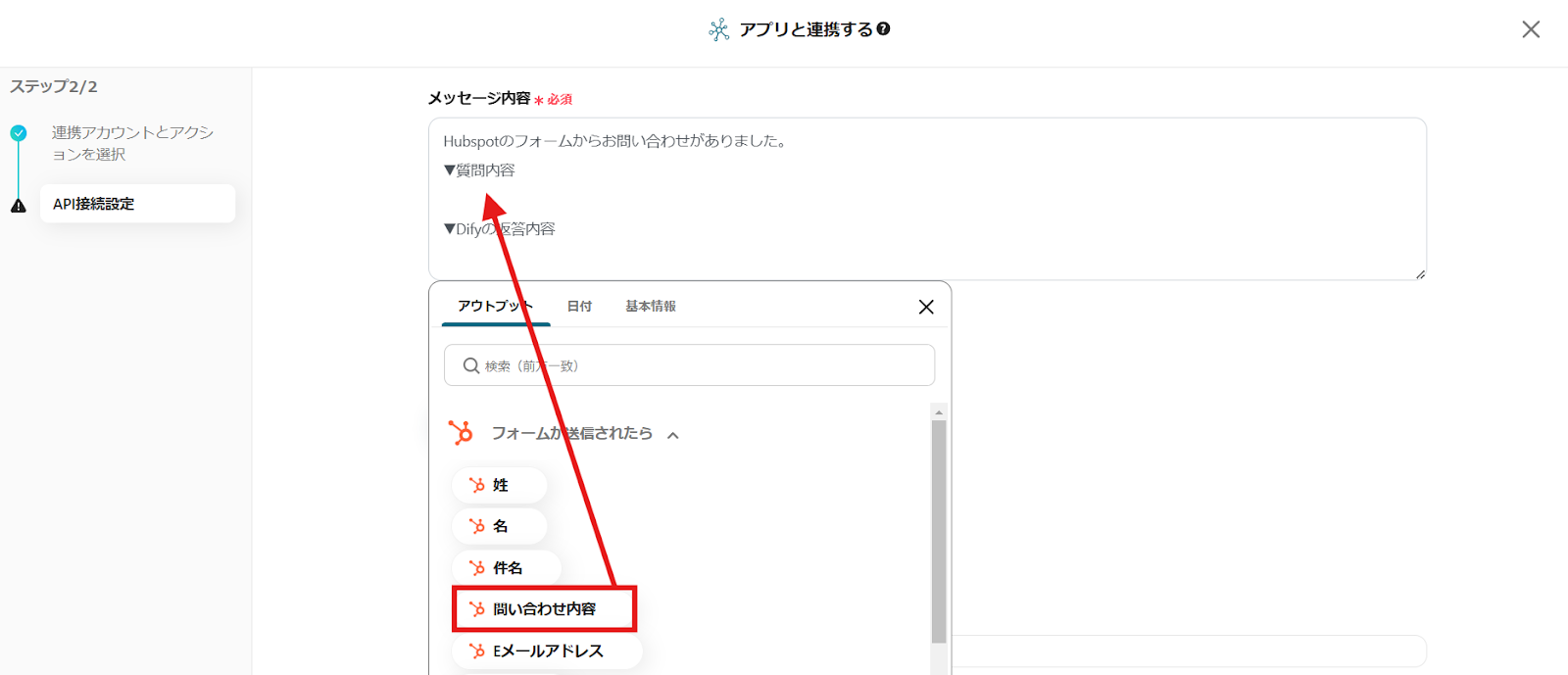Viewport: 1568px width, 675px height.
Task: Switch to the 日付 tab
Action: pyautogui.click(x=579, y=307)
